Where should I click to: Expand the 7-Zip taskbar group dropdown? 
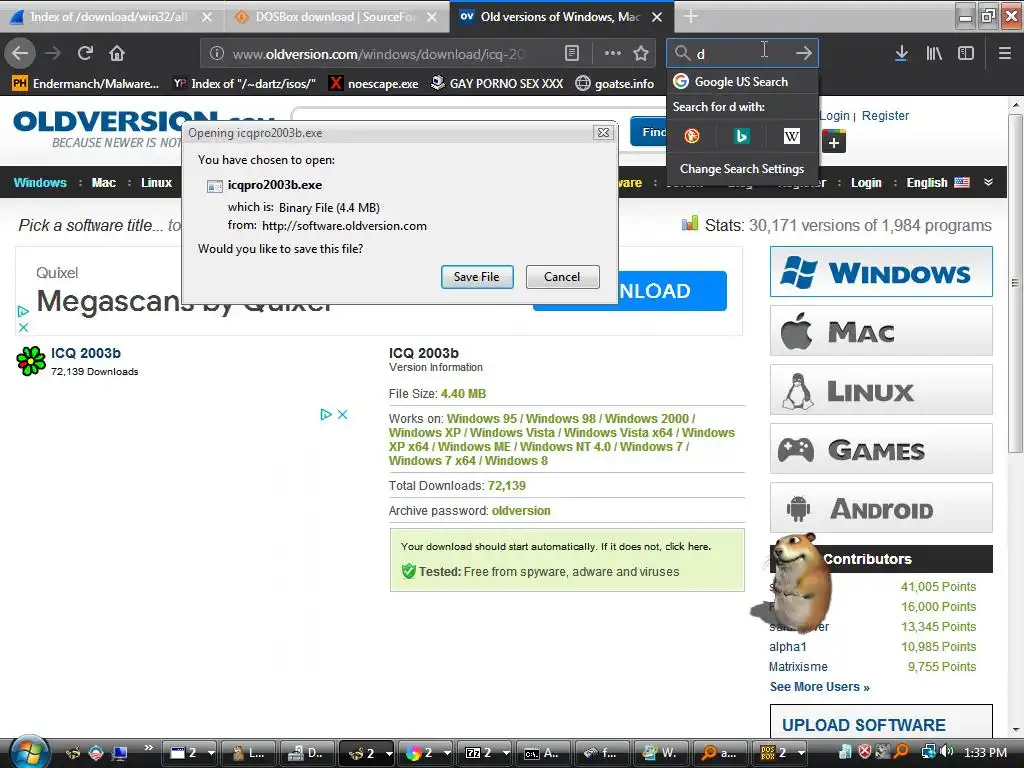click(505, 753)
